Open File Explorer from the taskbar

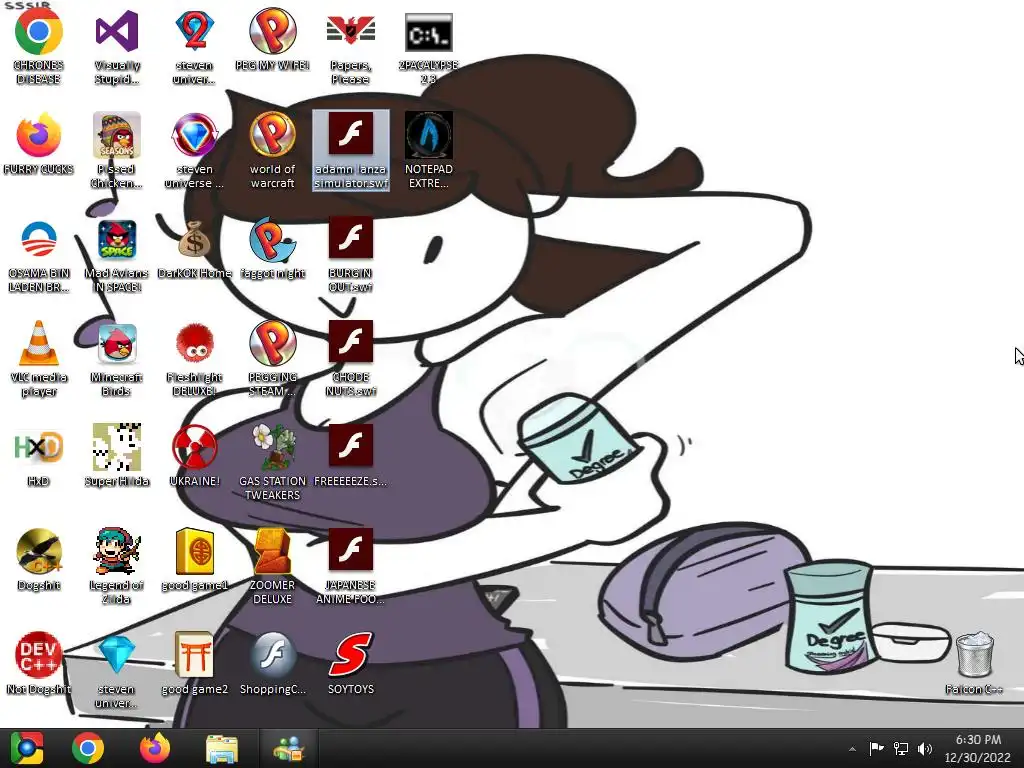[x=221, y=748]
